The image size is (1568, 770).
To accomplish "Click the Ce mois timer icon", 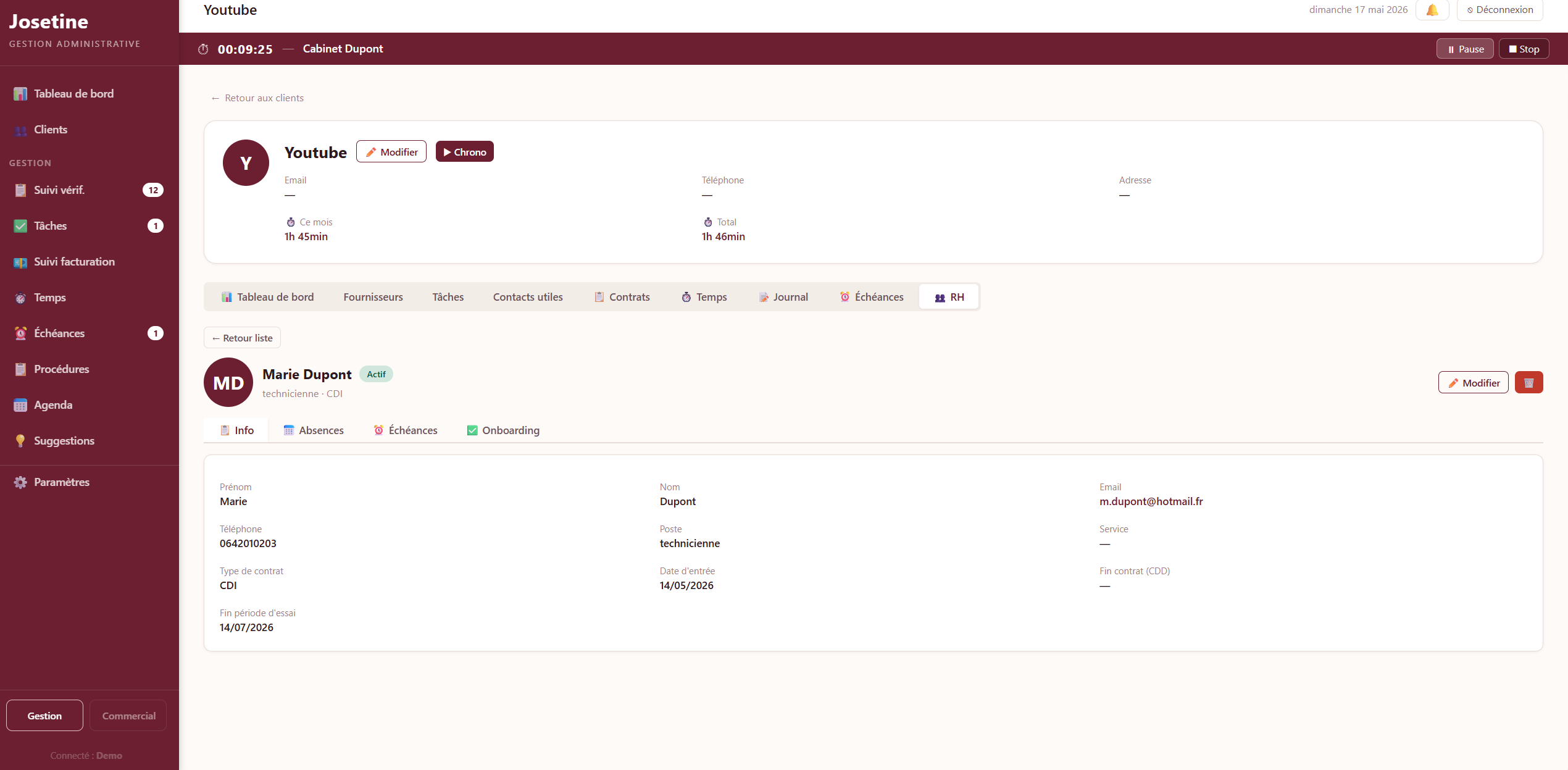I will 291,222.
